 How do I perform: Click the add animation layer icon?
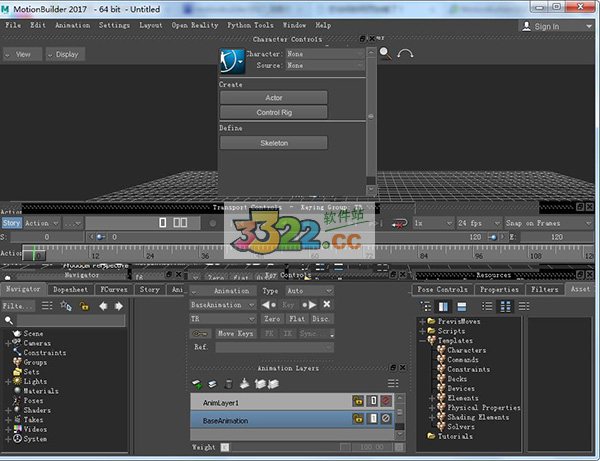pos(198,383)
